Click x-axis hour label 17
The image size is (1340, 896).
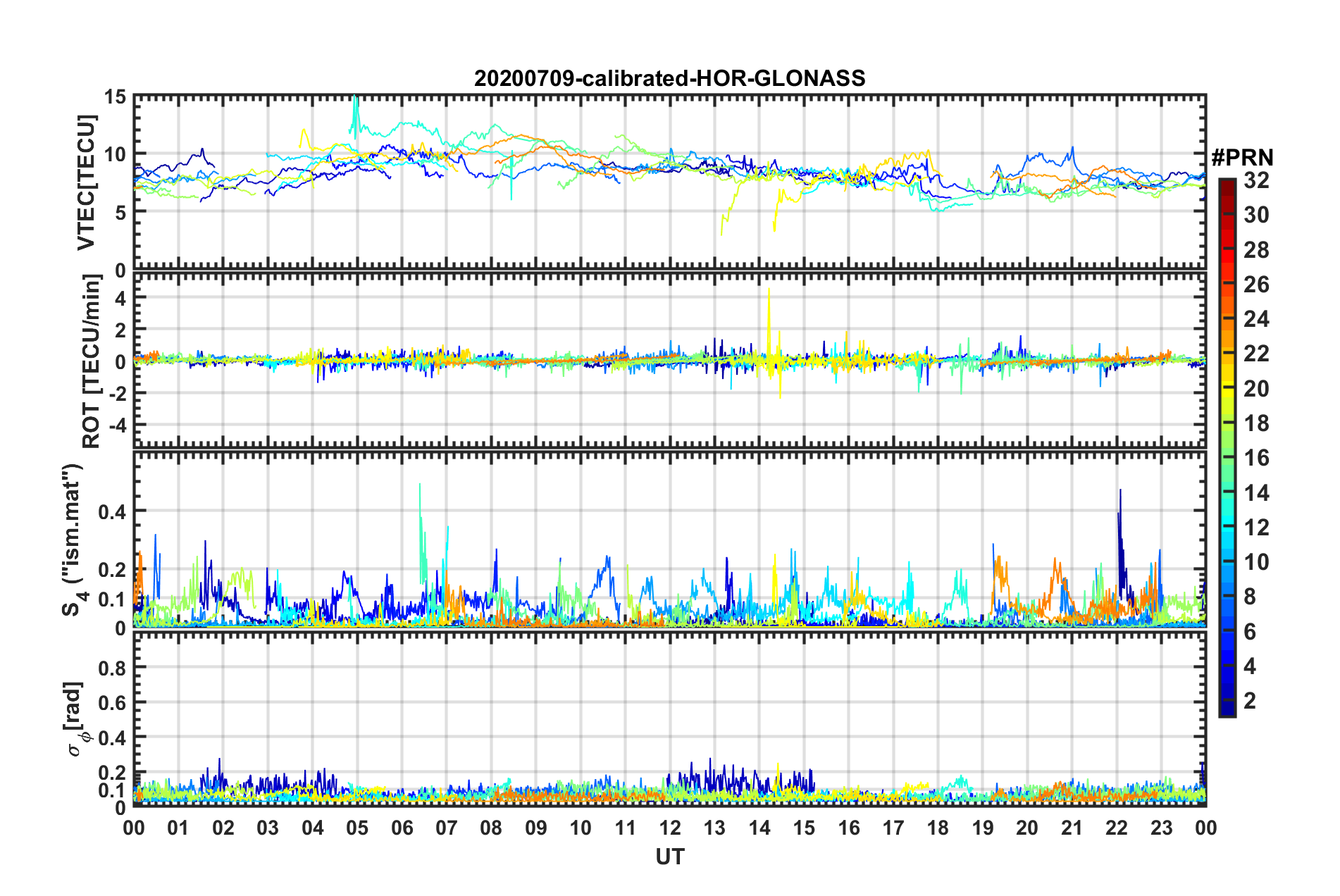pos(893,828)
